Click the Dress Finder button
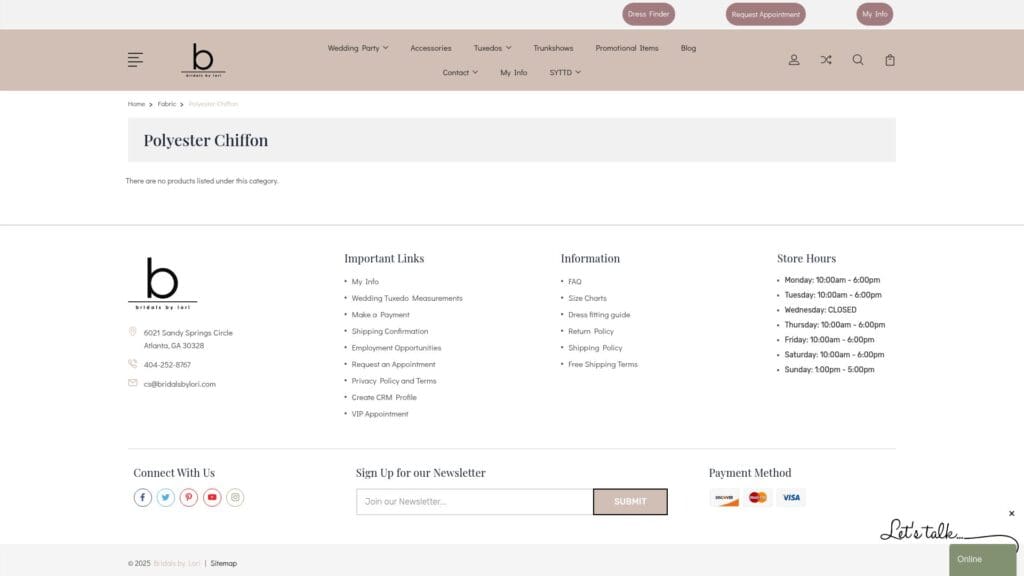 click(649, 14)
